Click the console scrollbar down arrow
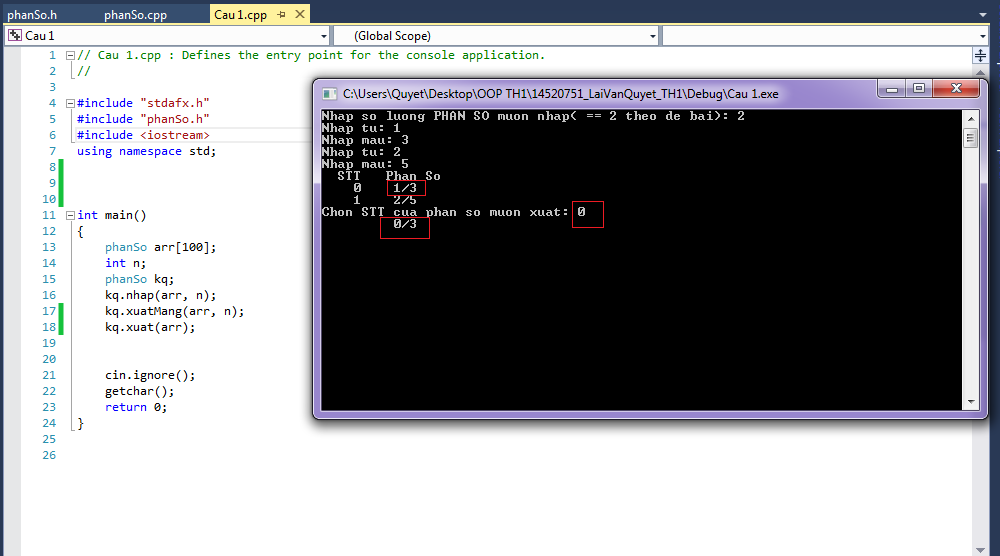The image size is (1000, 556). point(970,401)
